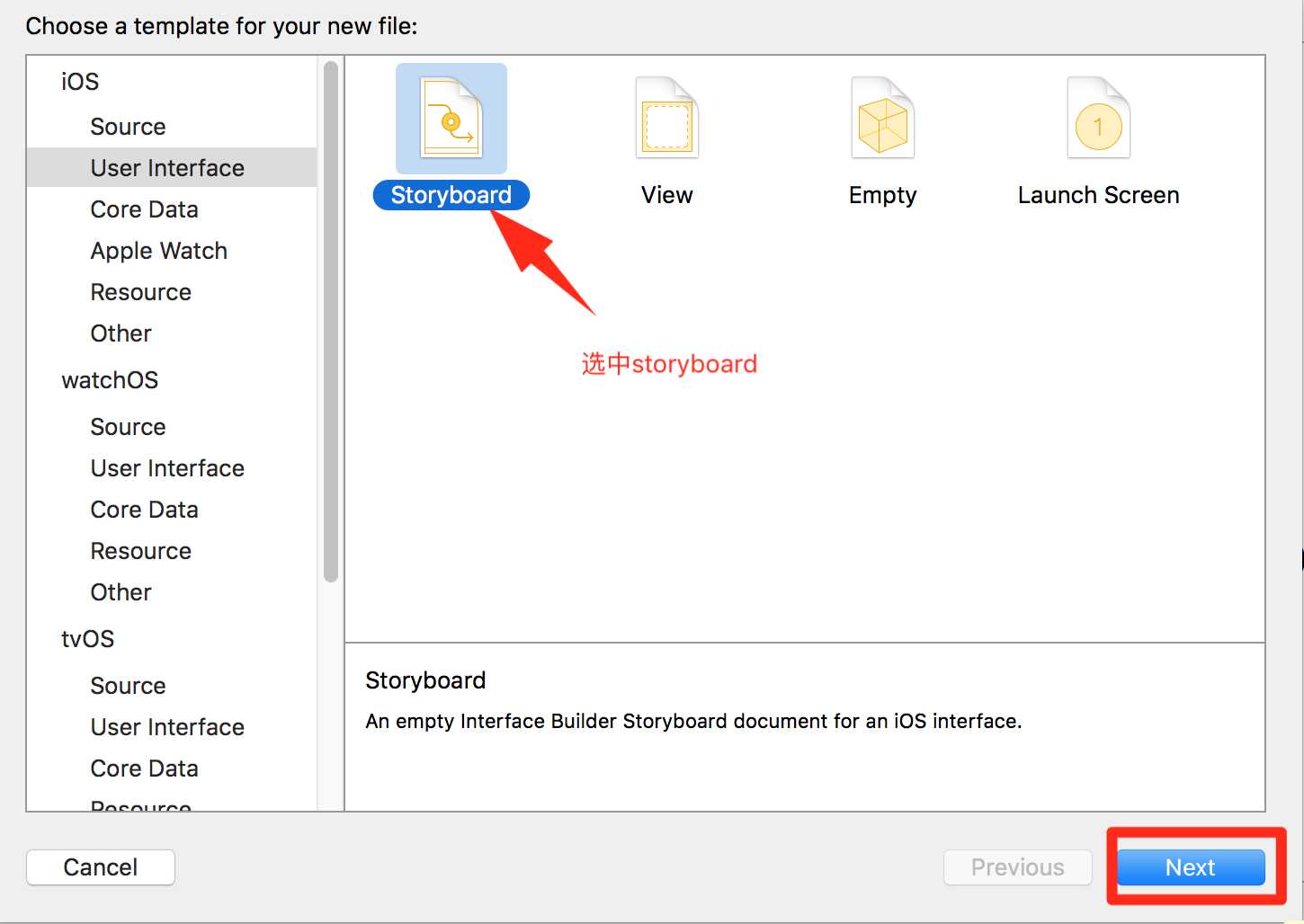Select Core Data under iOS
1304x924 pixels.
coord(144,209)
